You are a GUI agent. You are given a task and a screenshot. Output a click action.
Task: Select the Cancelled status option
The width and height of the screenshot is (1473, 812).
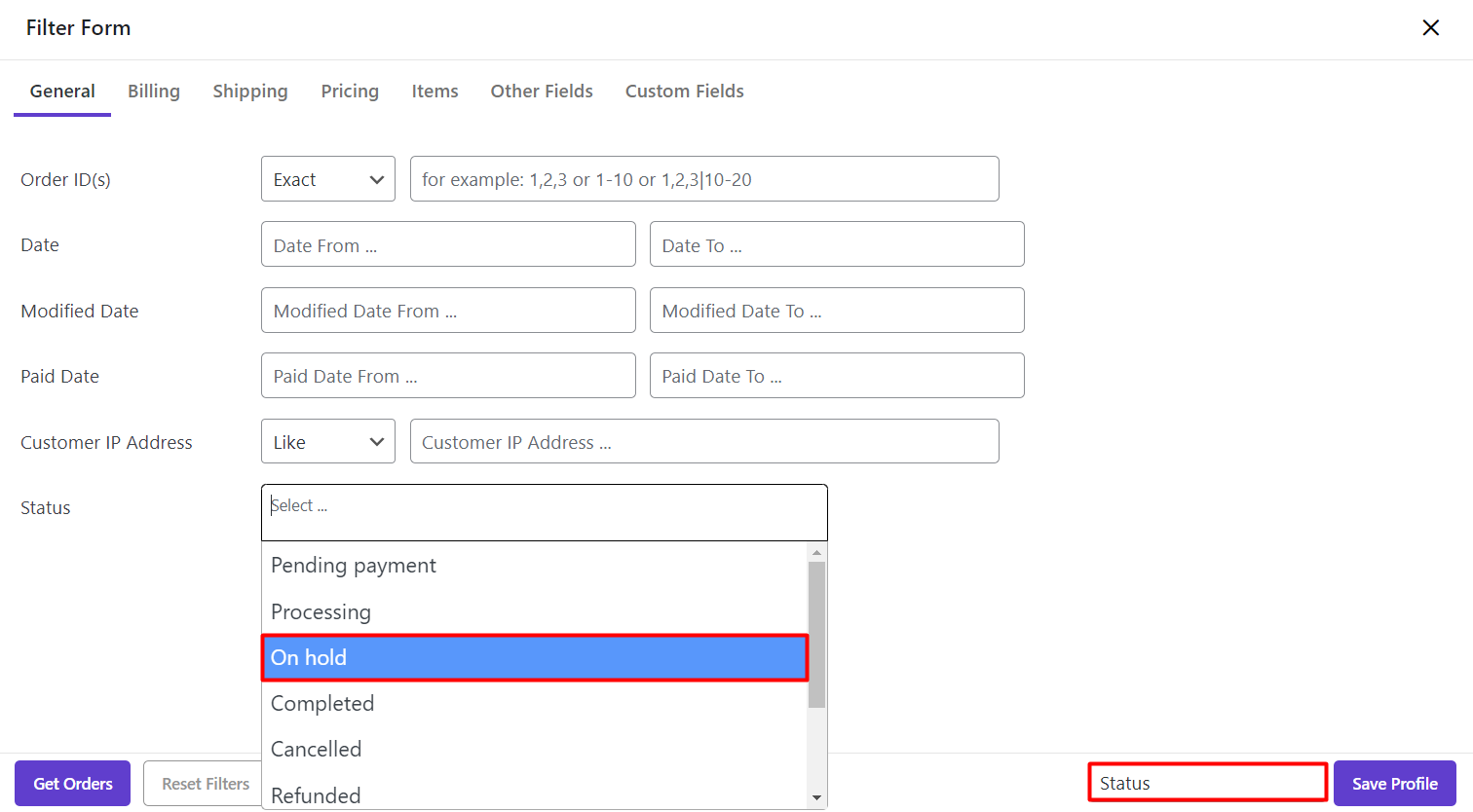click(534, 750)
